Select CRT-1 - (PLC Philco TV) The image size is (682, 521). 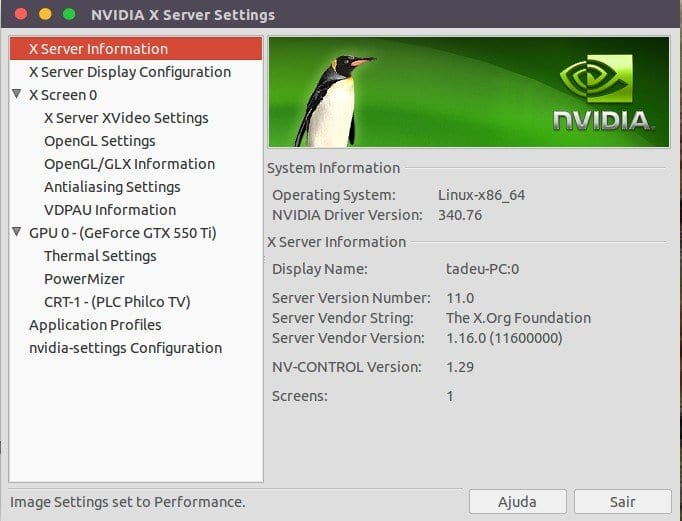pos(117,302)
